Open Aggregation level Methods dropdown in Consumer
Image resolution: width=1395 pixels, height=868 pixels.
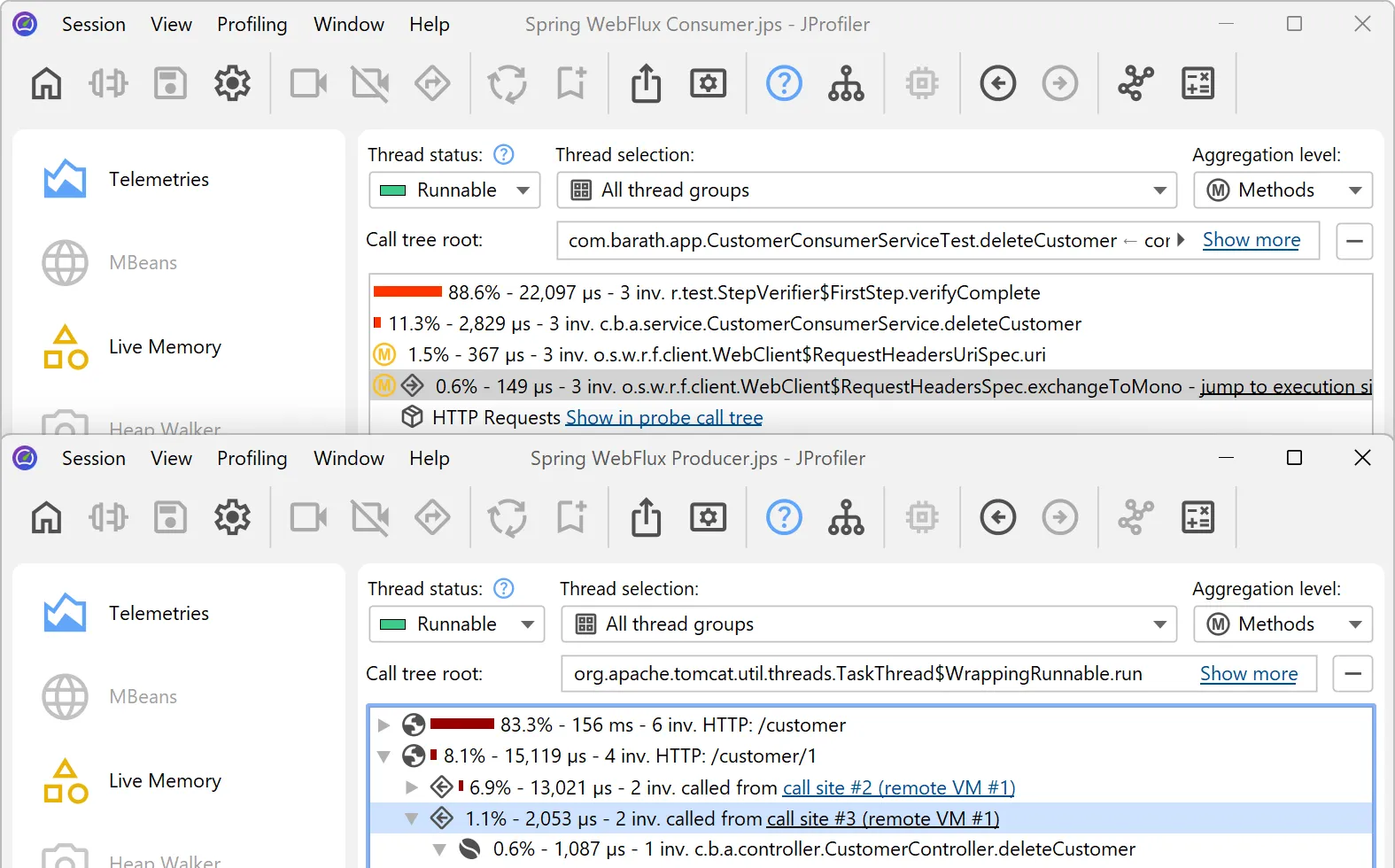pyautogui.click(x=1283, y=190)
